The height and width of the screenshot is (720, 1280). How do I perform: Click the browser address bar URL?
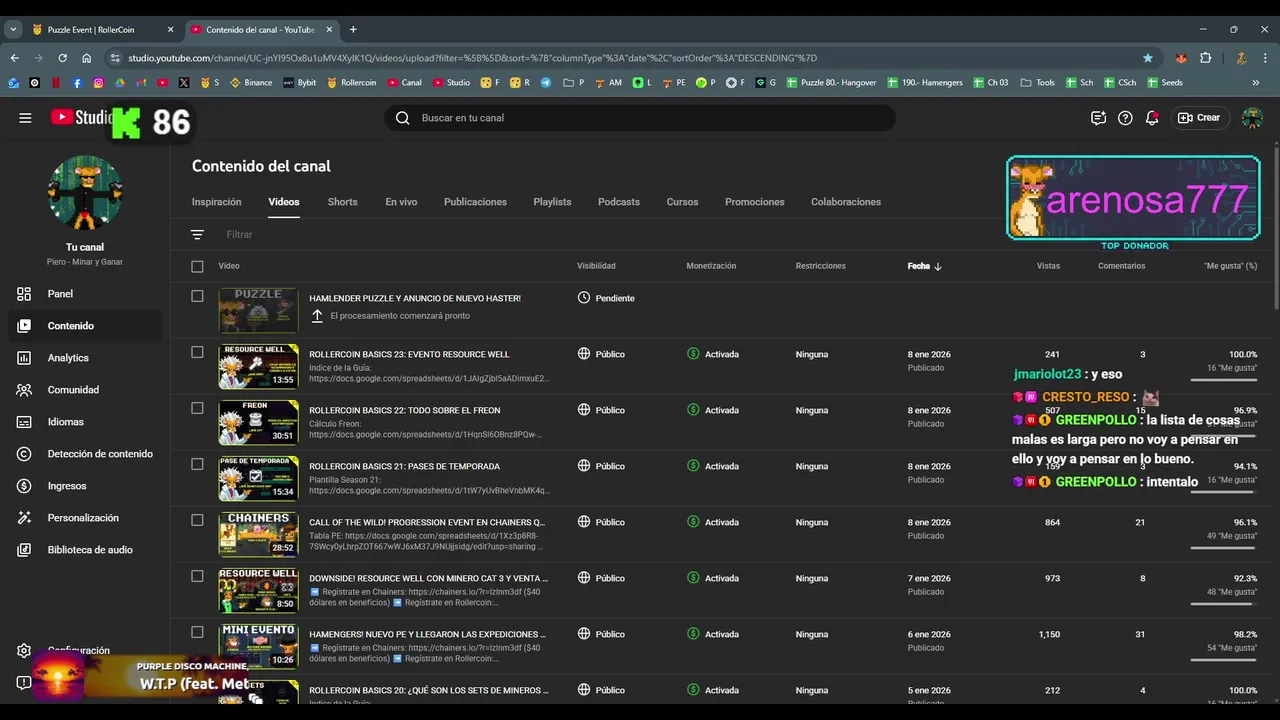coord(472,58)
